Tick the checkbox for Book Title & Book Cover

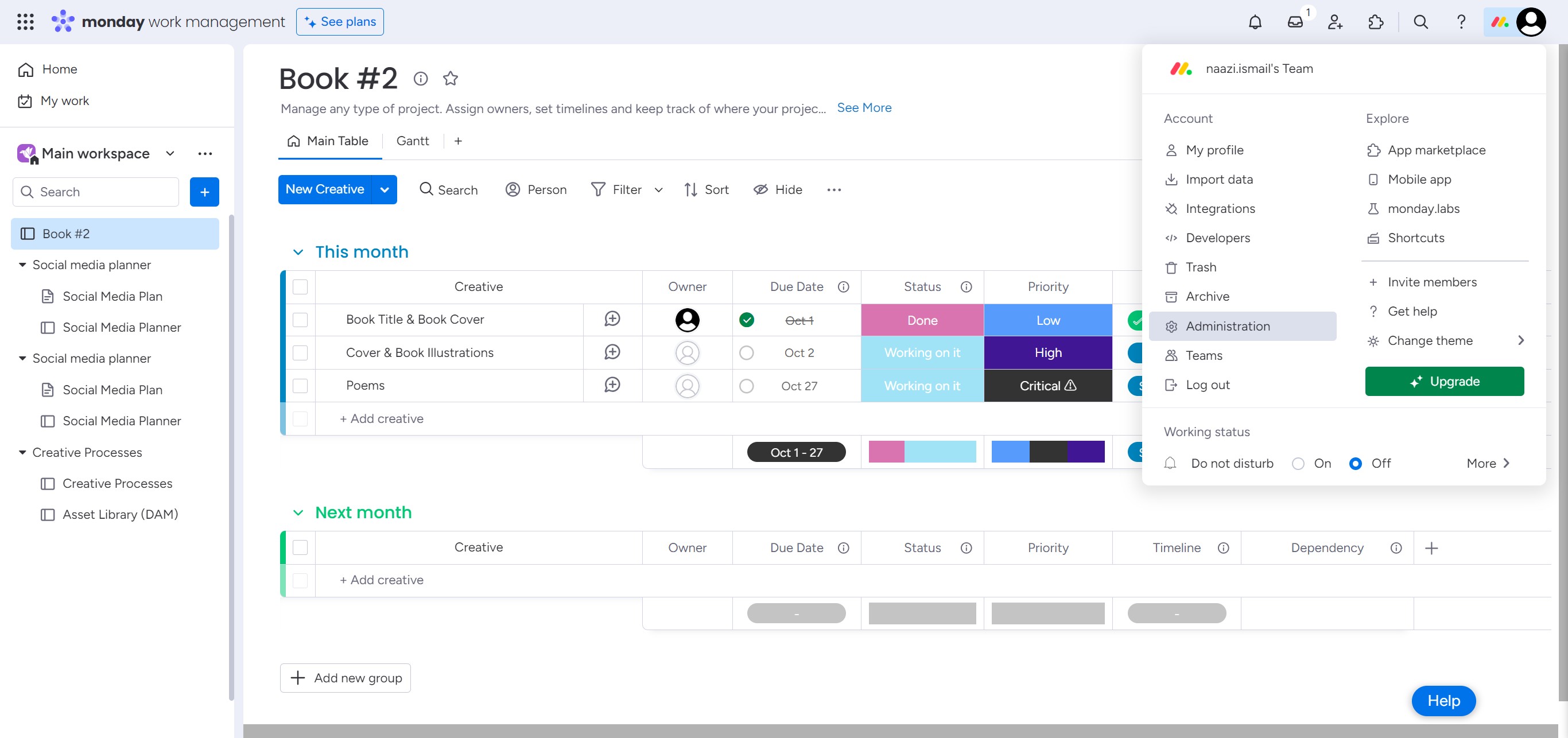(300, 320)
